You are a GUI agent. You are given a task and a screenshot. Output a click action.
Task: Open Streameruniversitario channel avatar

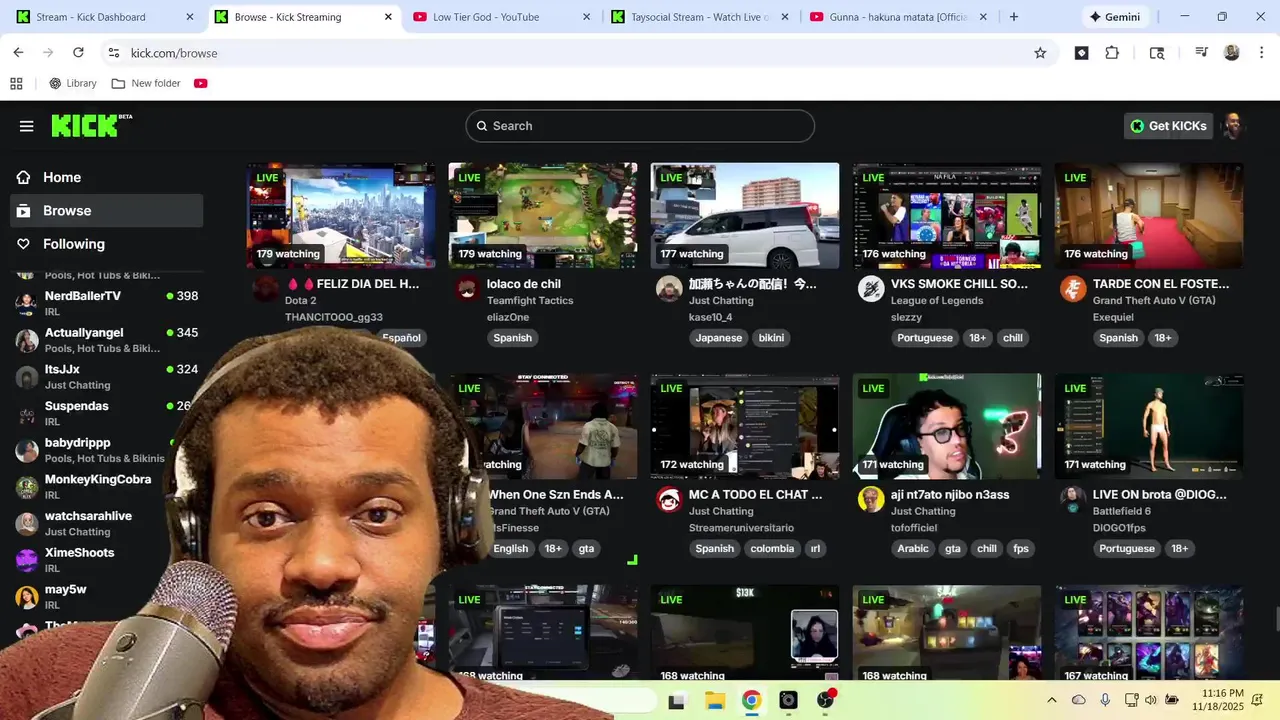[669, 500]
